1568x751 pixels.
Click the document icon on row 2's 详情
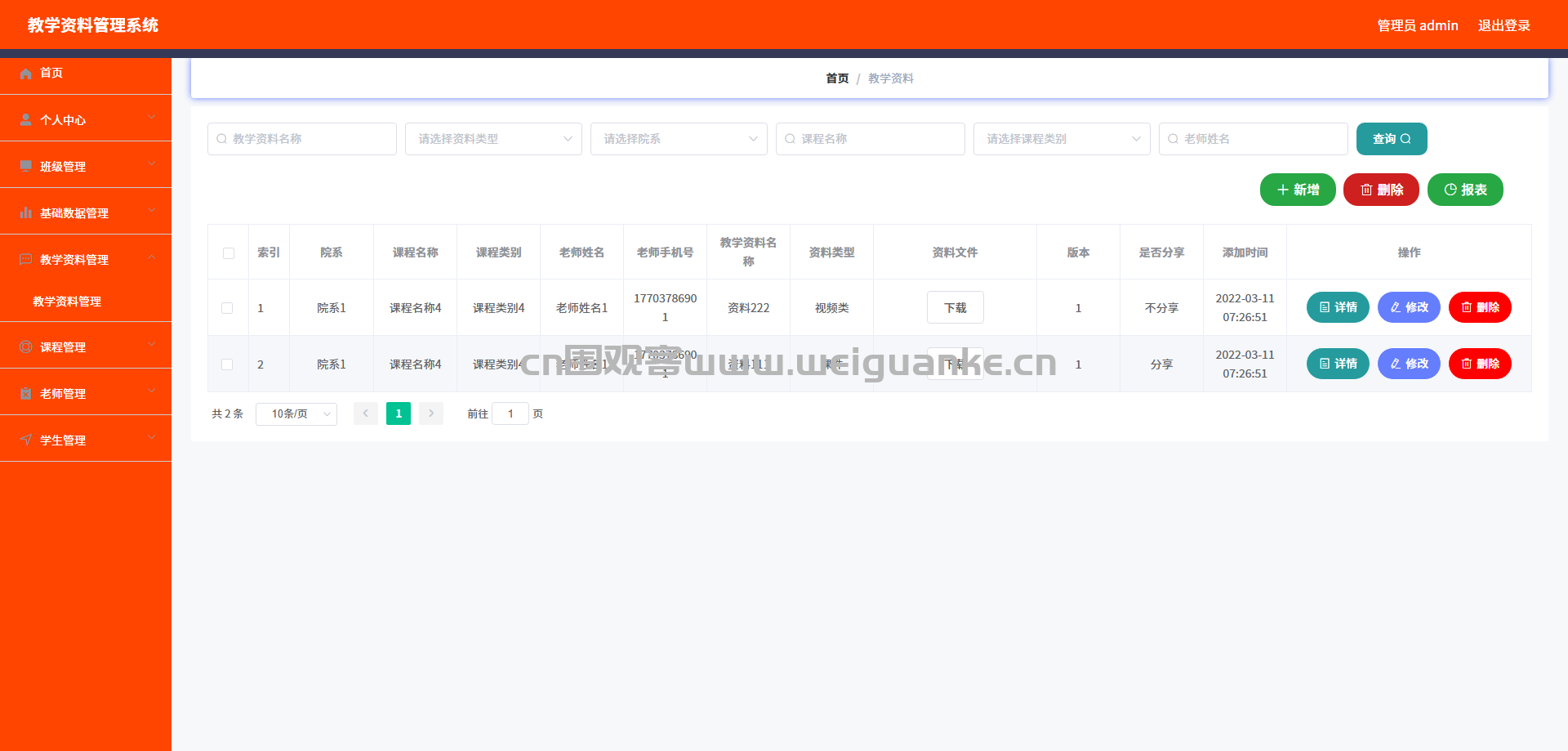(1325, 364)
